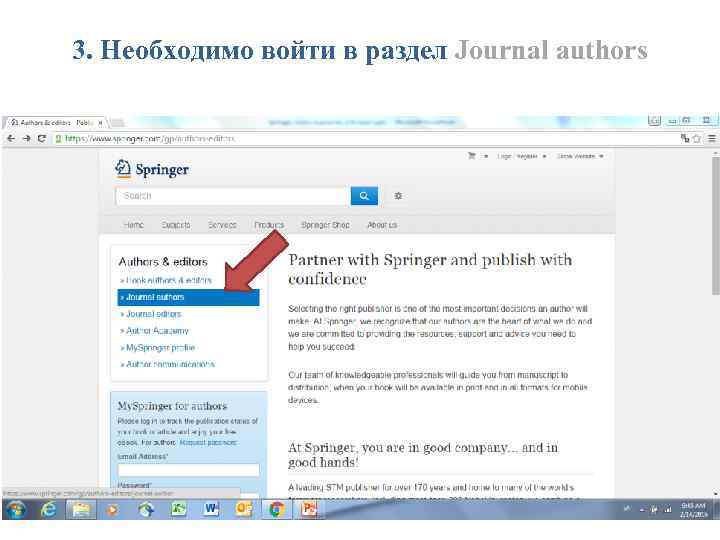Image resolution: width=720 pixels, height=540 pixels.
Task: Open the Springer Shop navigation item
Action: (x=326, y=225)
